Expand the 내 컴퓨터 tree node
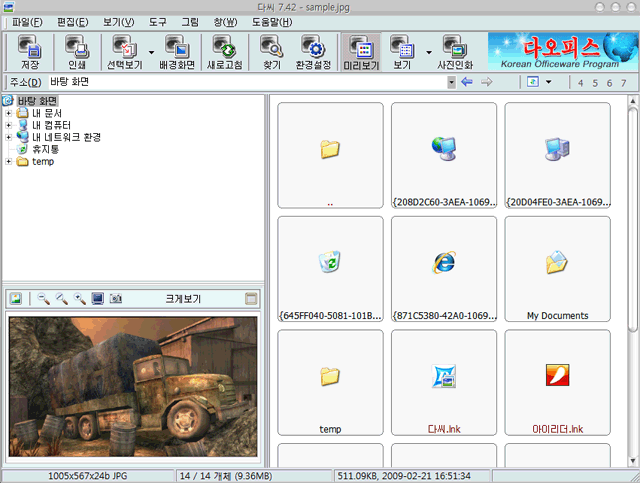Image resolution: width=640 pixels, height=483 pixels. coord(8,125)
